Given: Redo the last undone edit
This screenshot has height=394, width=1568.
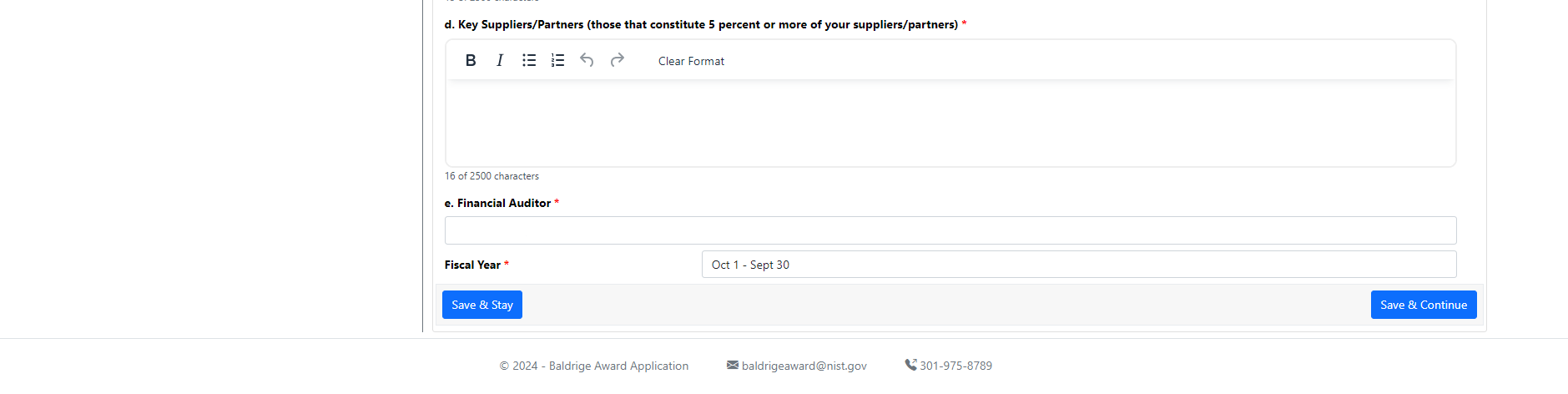Looking at the screenshot, I should click(618, 60).
